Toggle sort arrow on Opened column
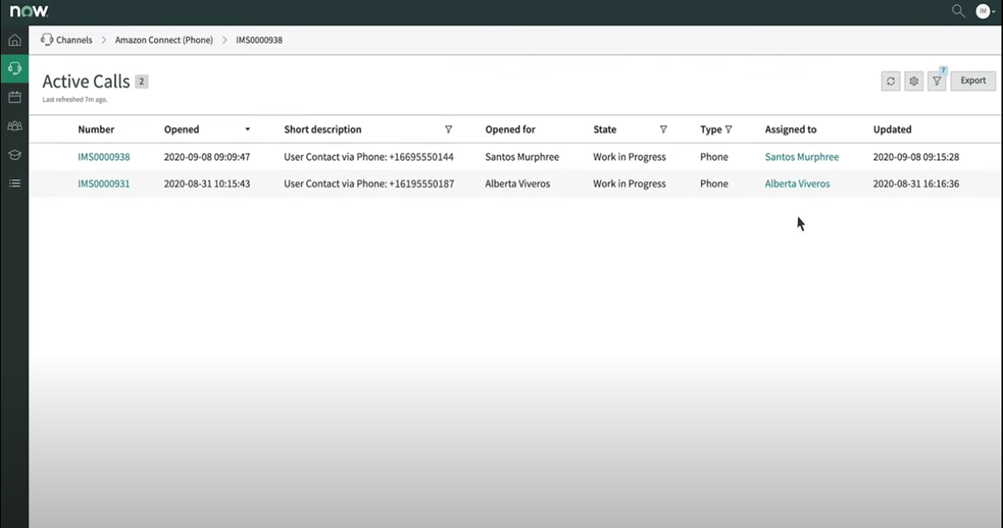 coord(248,130)
